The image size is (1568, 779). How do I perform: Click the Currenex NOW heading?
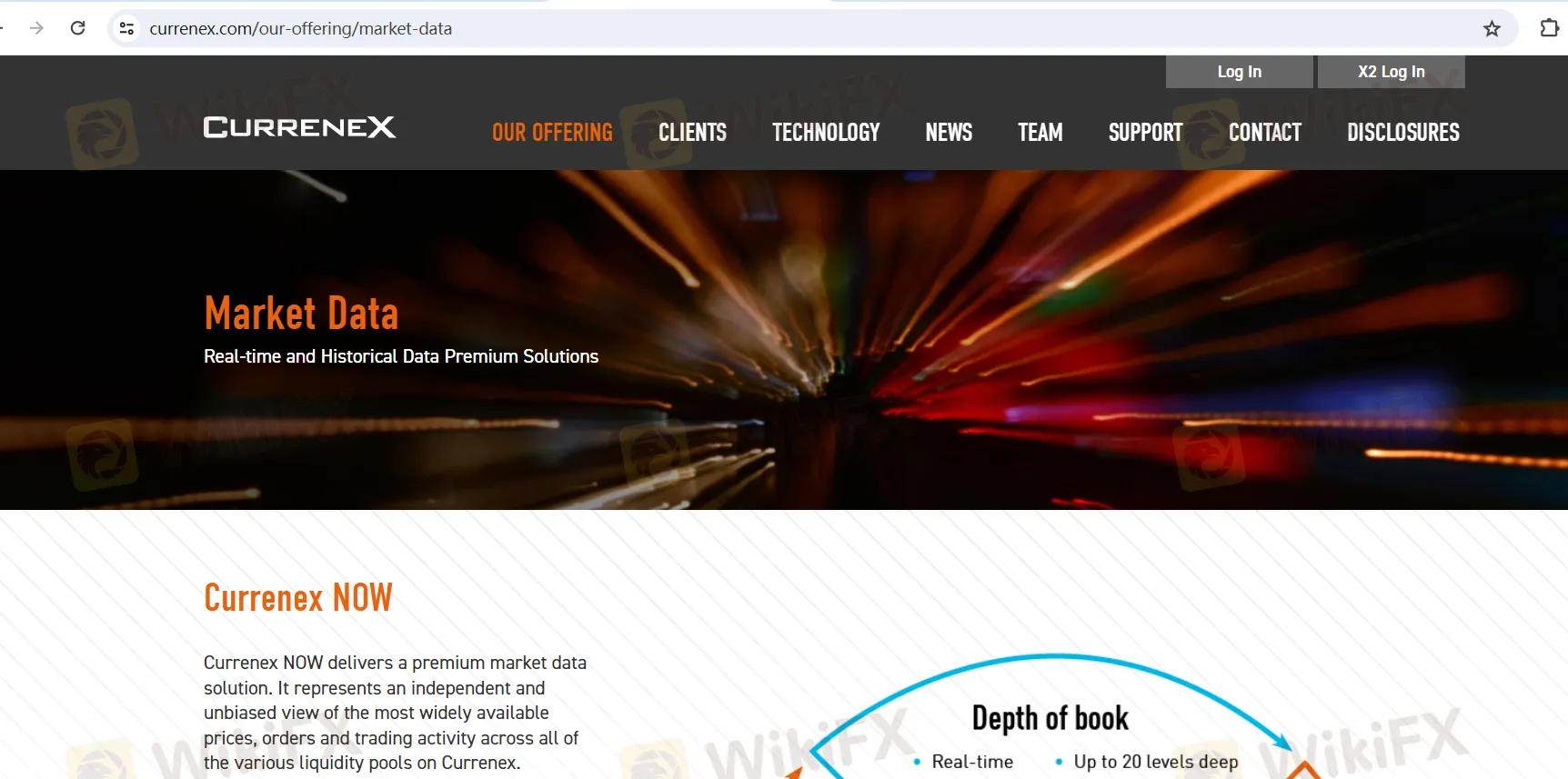(x=298, y=598)
